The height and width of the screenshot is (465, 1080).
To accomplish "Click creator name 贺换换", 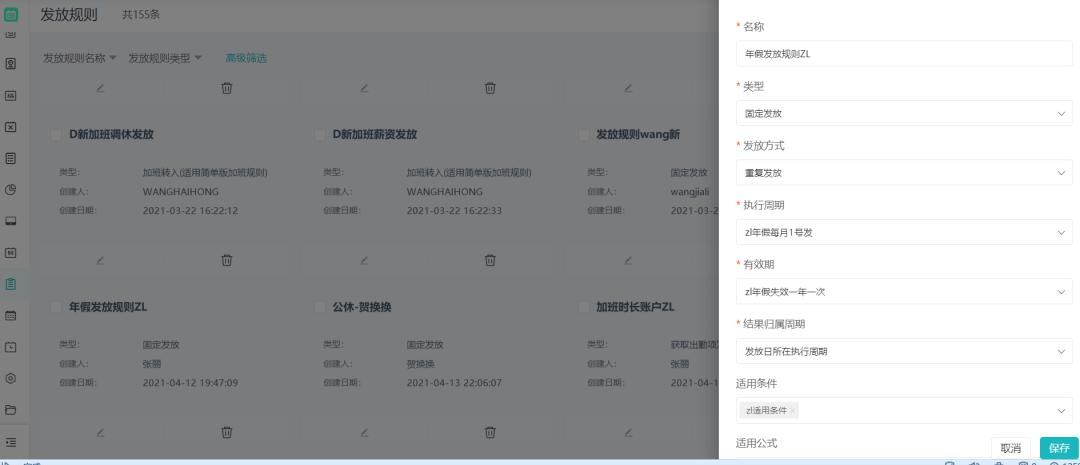I will (420, 364).
